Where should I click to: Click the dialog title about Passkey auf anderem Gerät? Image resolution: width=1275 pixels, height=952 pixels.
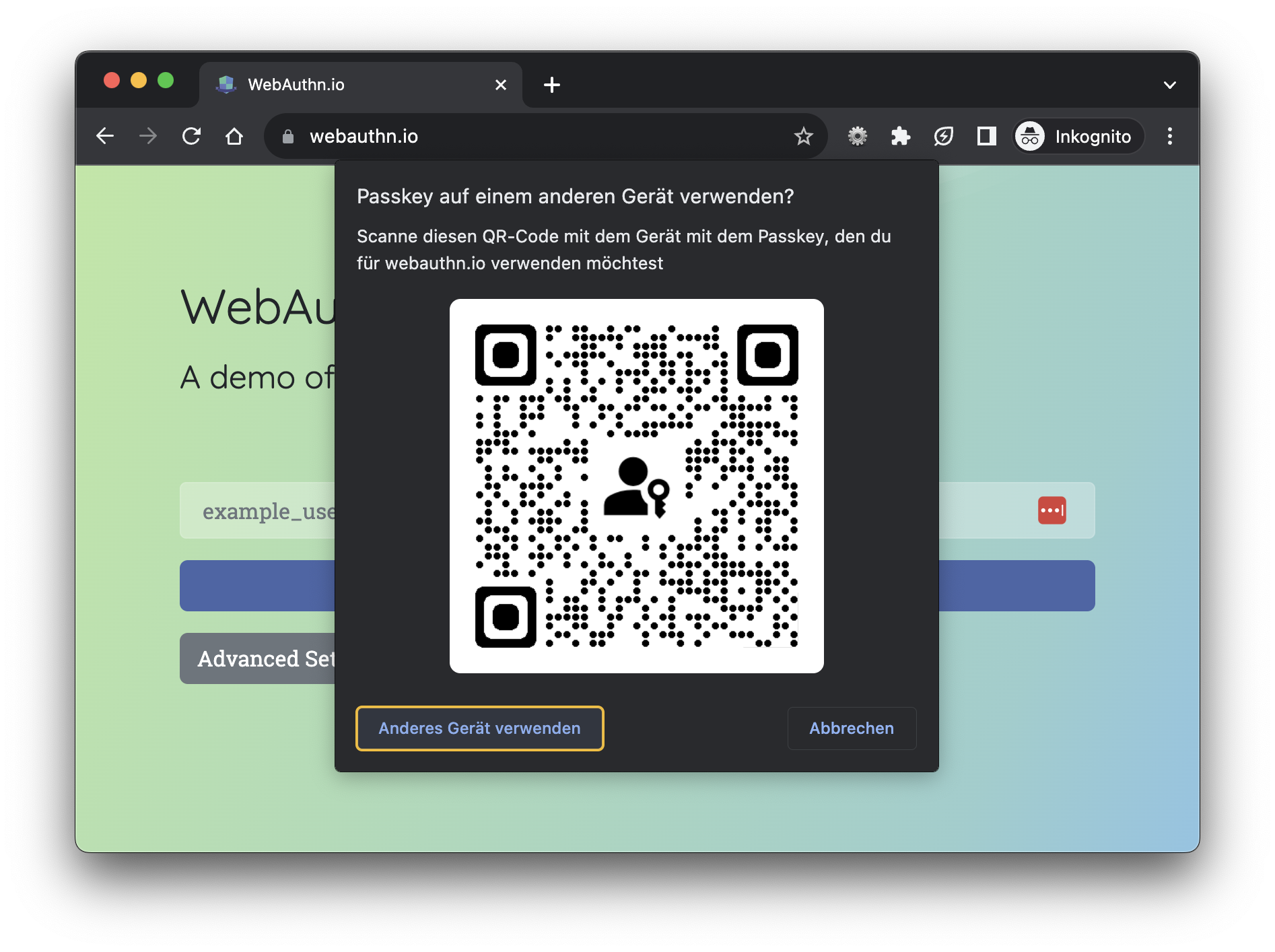(x=575, y=197)
